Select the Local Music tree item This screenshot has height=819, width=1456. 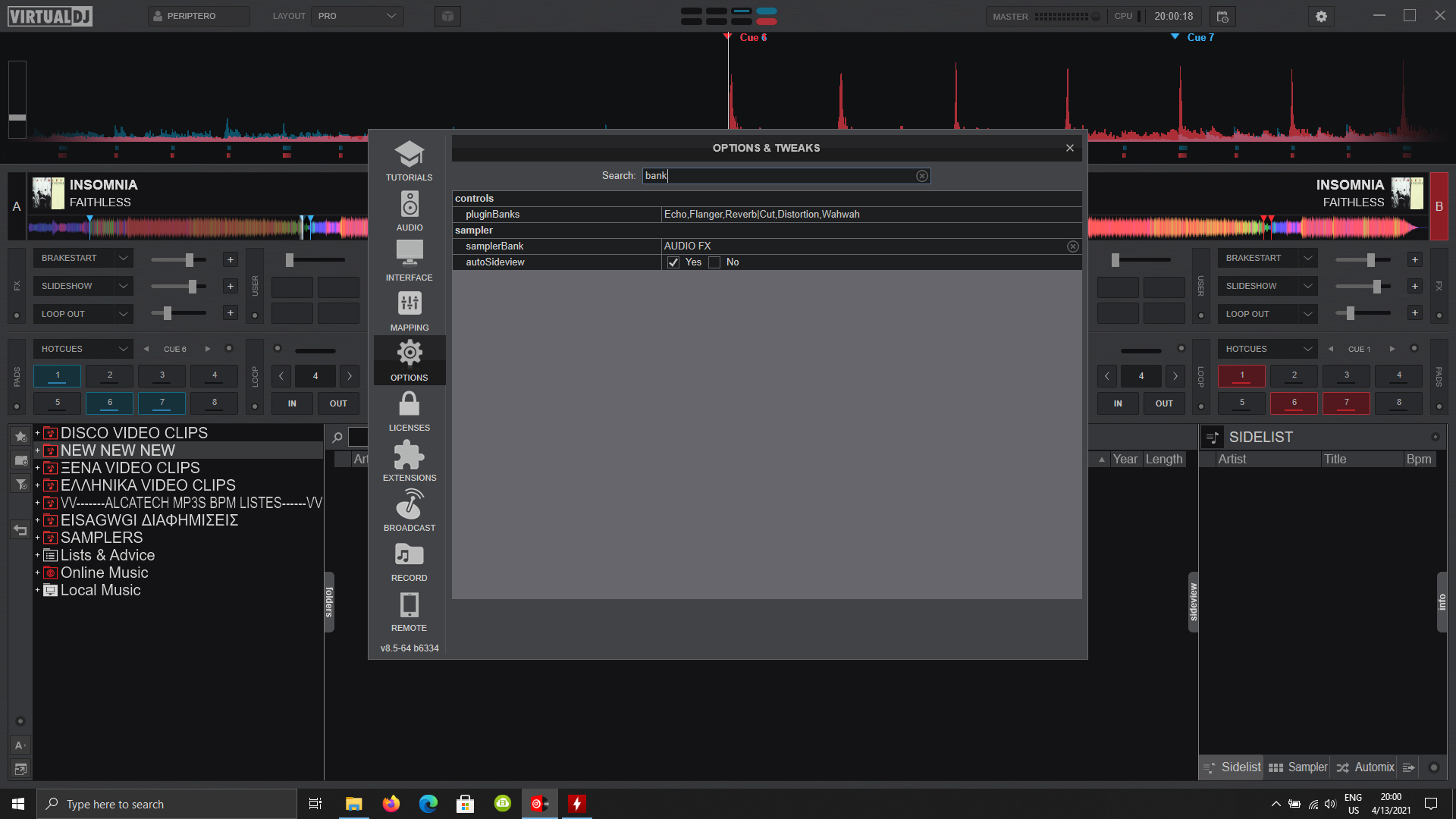click(100, 590)
